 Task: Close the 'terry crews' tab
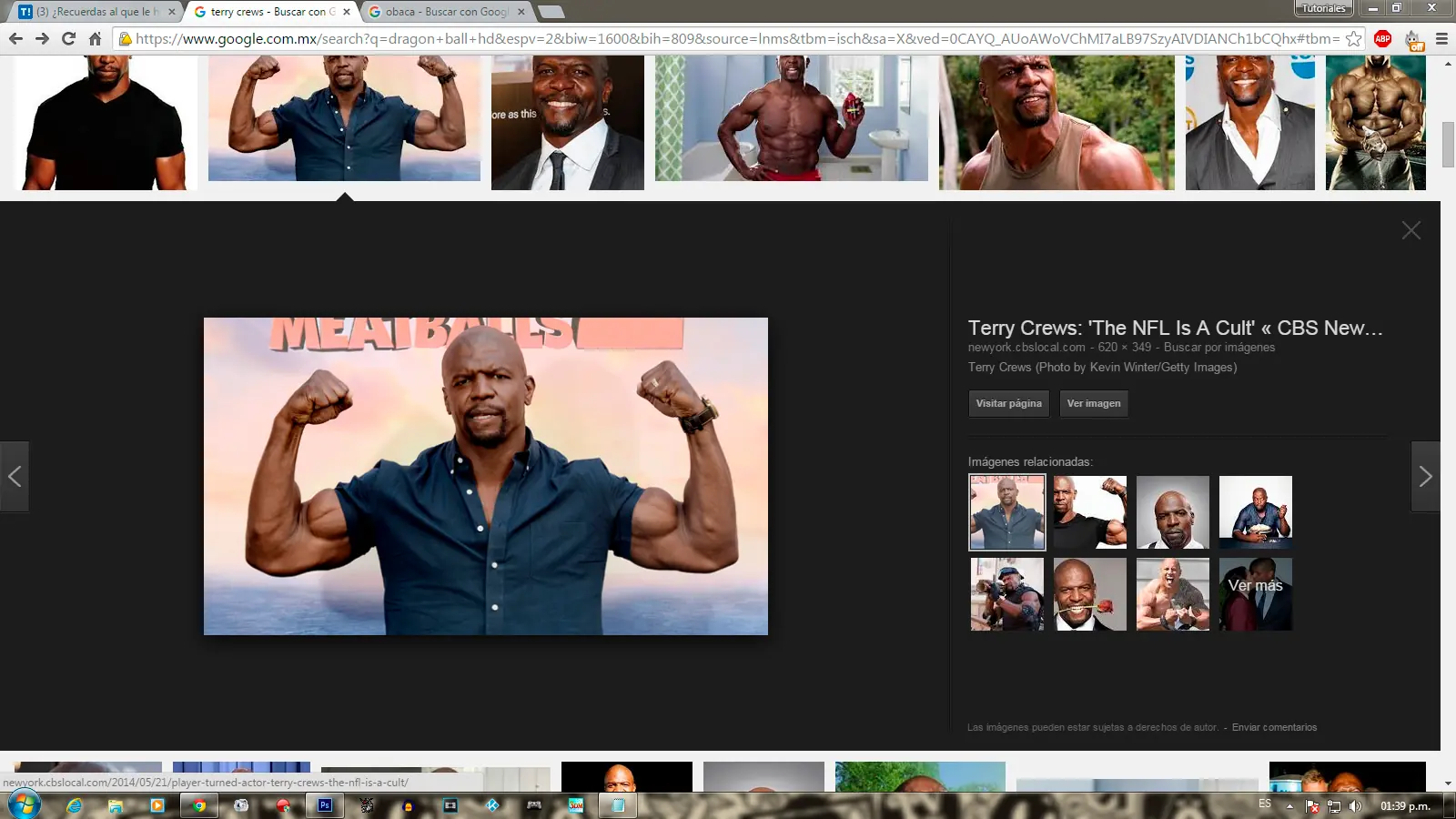(347, 12)
